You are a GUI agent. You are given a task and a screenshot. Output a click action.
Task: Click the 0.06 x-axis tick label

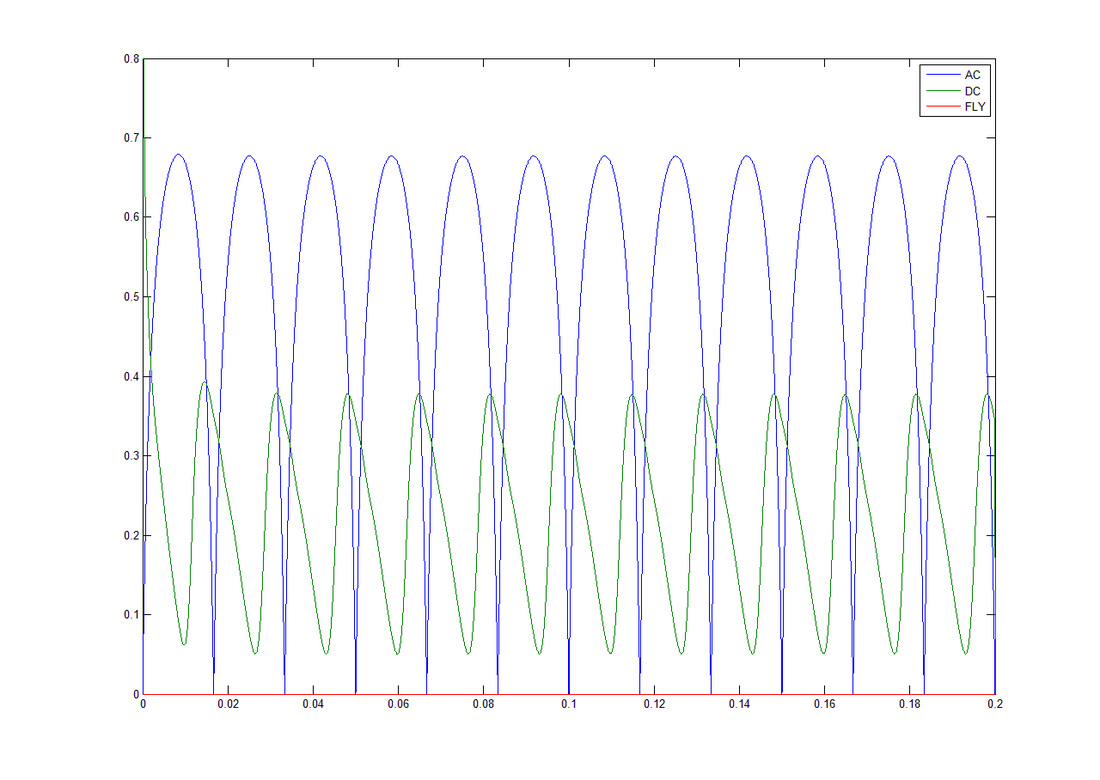coord(398,705)
